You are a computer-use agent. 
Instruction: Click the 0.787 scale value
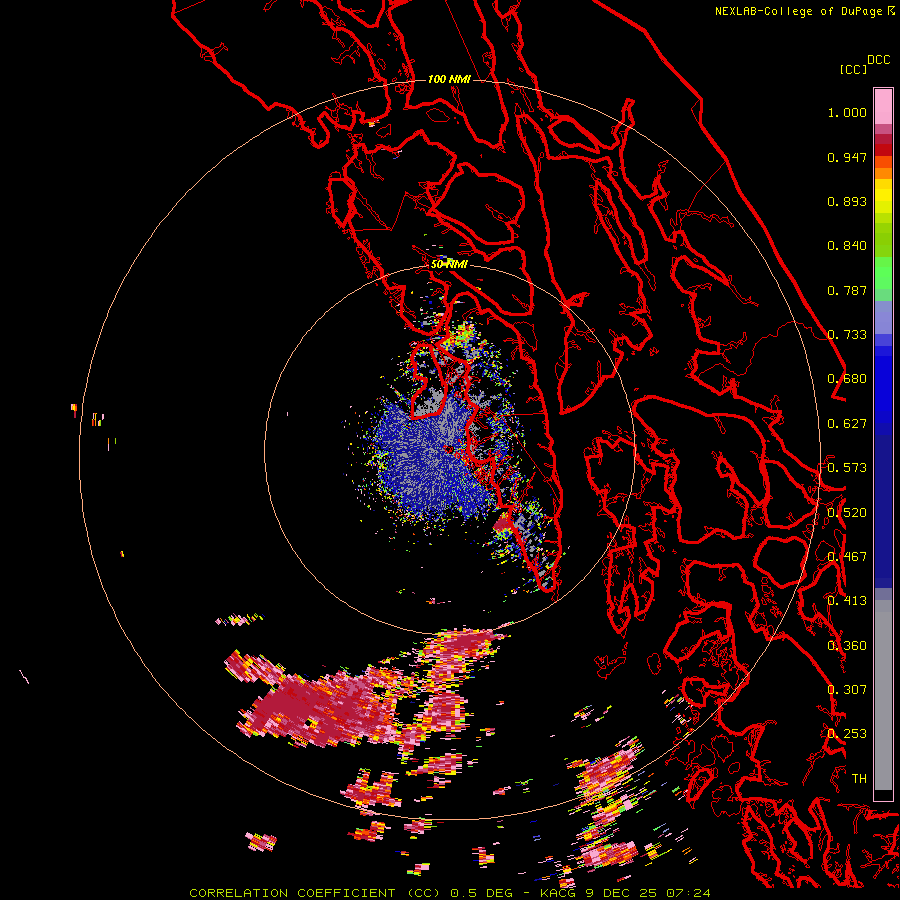(x=847, y=290)
